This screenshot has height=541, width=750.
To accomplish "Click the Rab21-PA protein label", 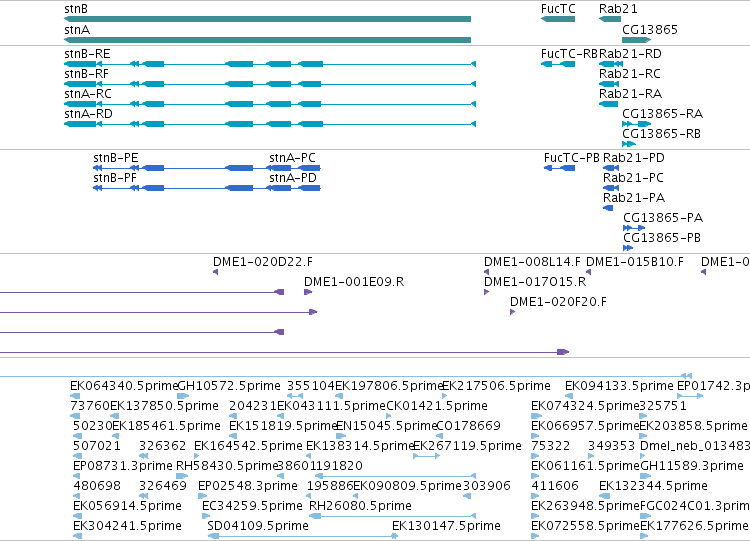I will click(634, 199).
